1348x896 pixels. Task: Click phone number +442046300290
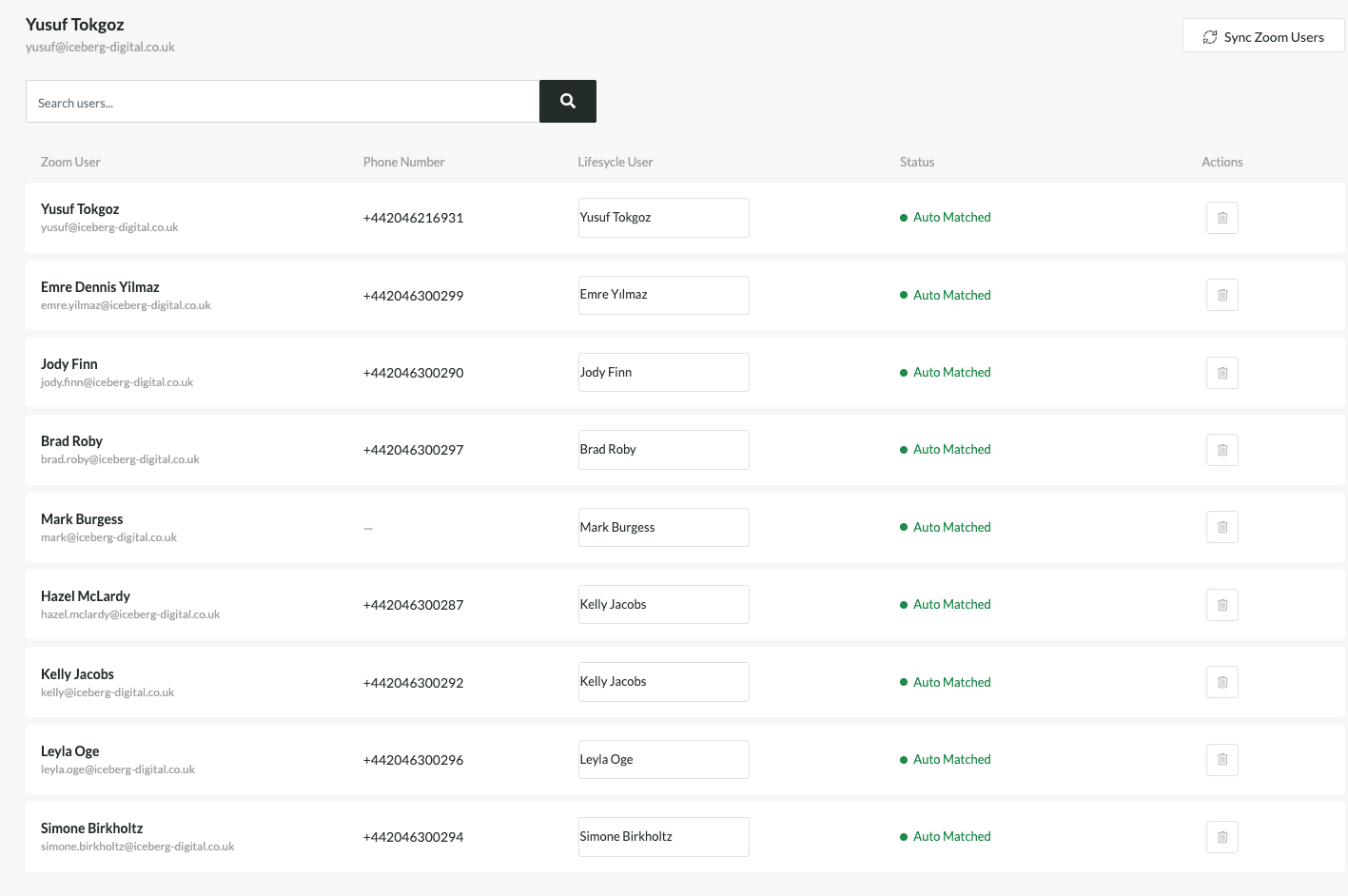413,373
